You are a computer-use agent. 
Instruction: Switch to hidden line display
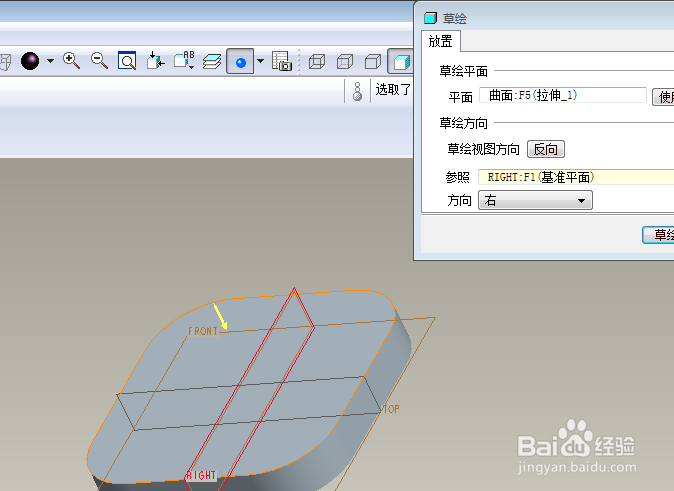(x=345, y=61)
